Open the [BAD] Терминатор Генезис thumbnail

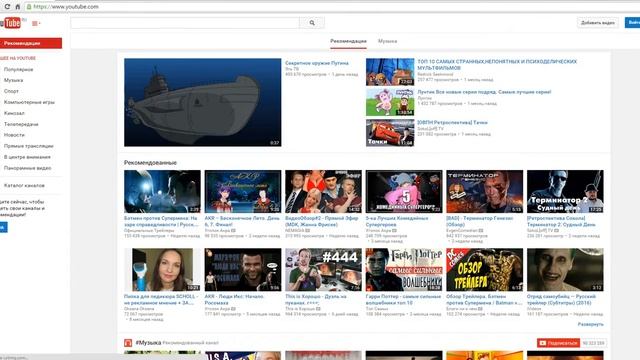[484, 191]
